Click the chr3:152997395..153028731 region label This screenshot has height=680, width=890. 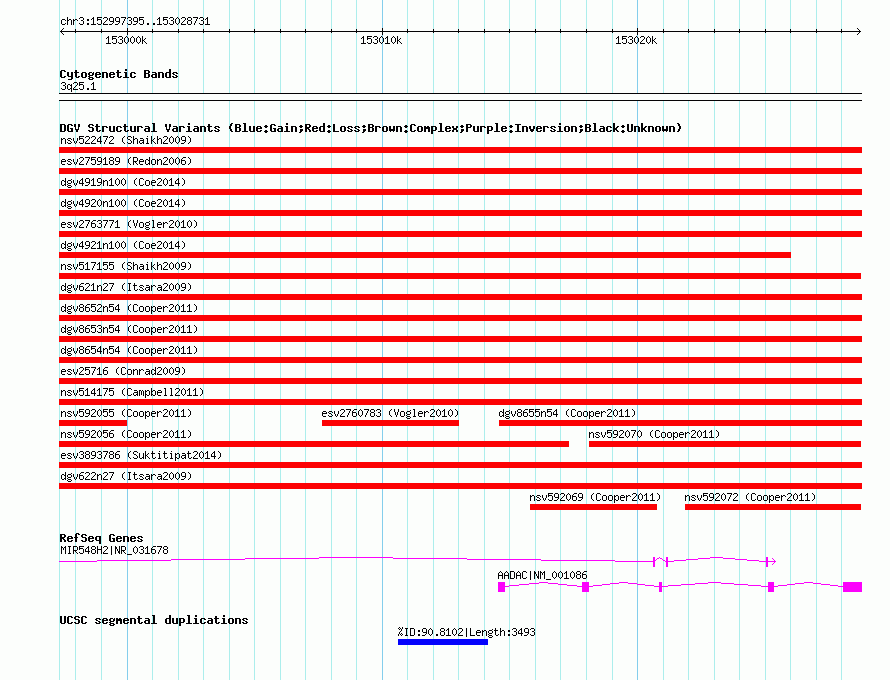coord(135,21)
